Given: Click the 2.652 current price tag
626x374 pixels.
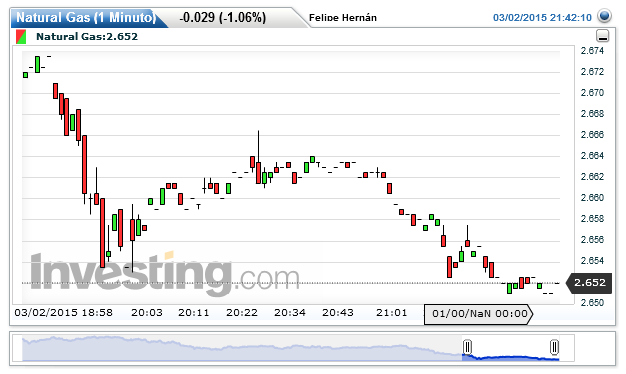Looking at the screenshot, I should 589,283.
